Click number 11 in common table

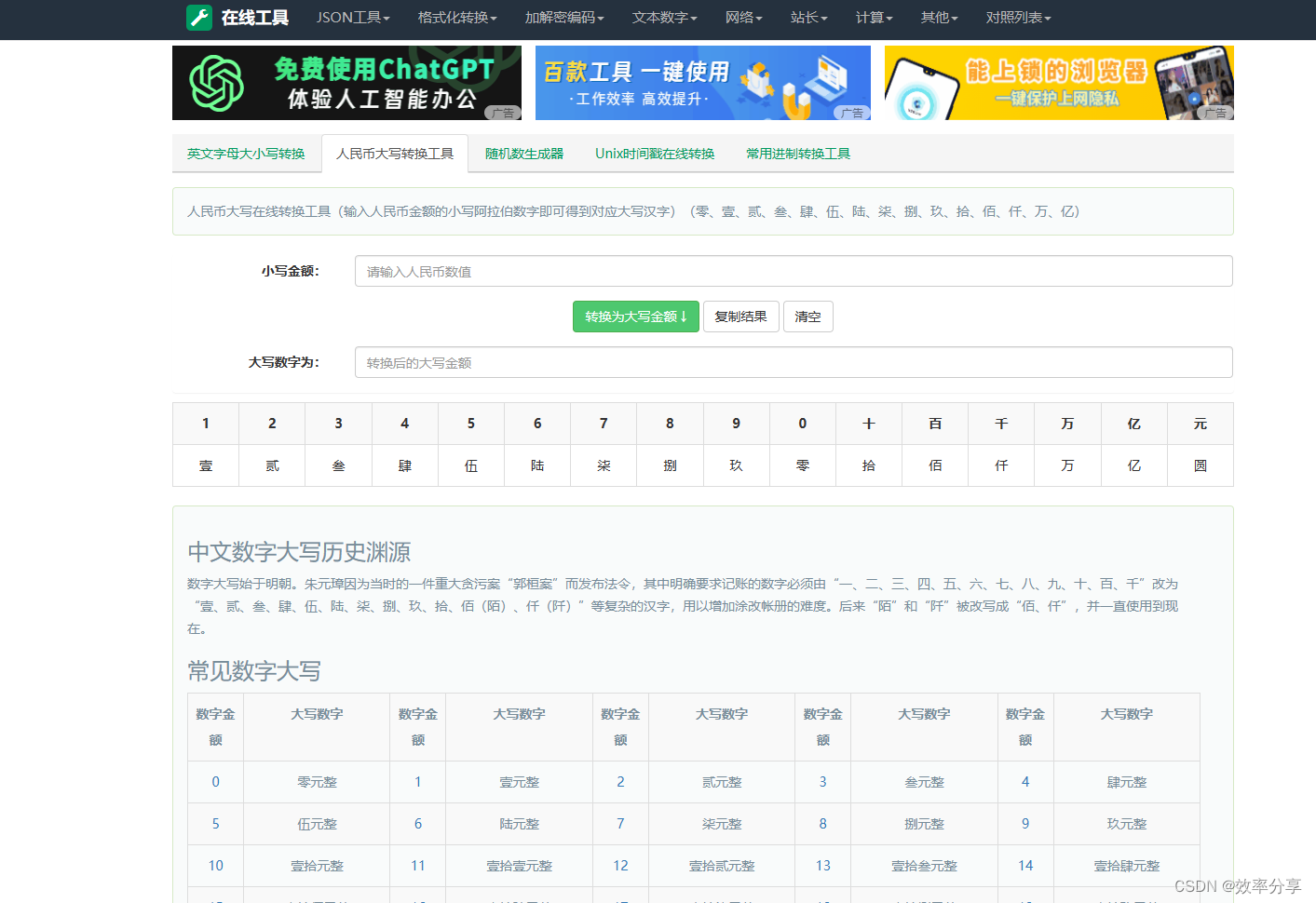point(418,866)
